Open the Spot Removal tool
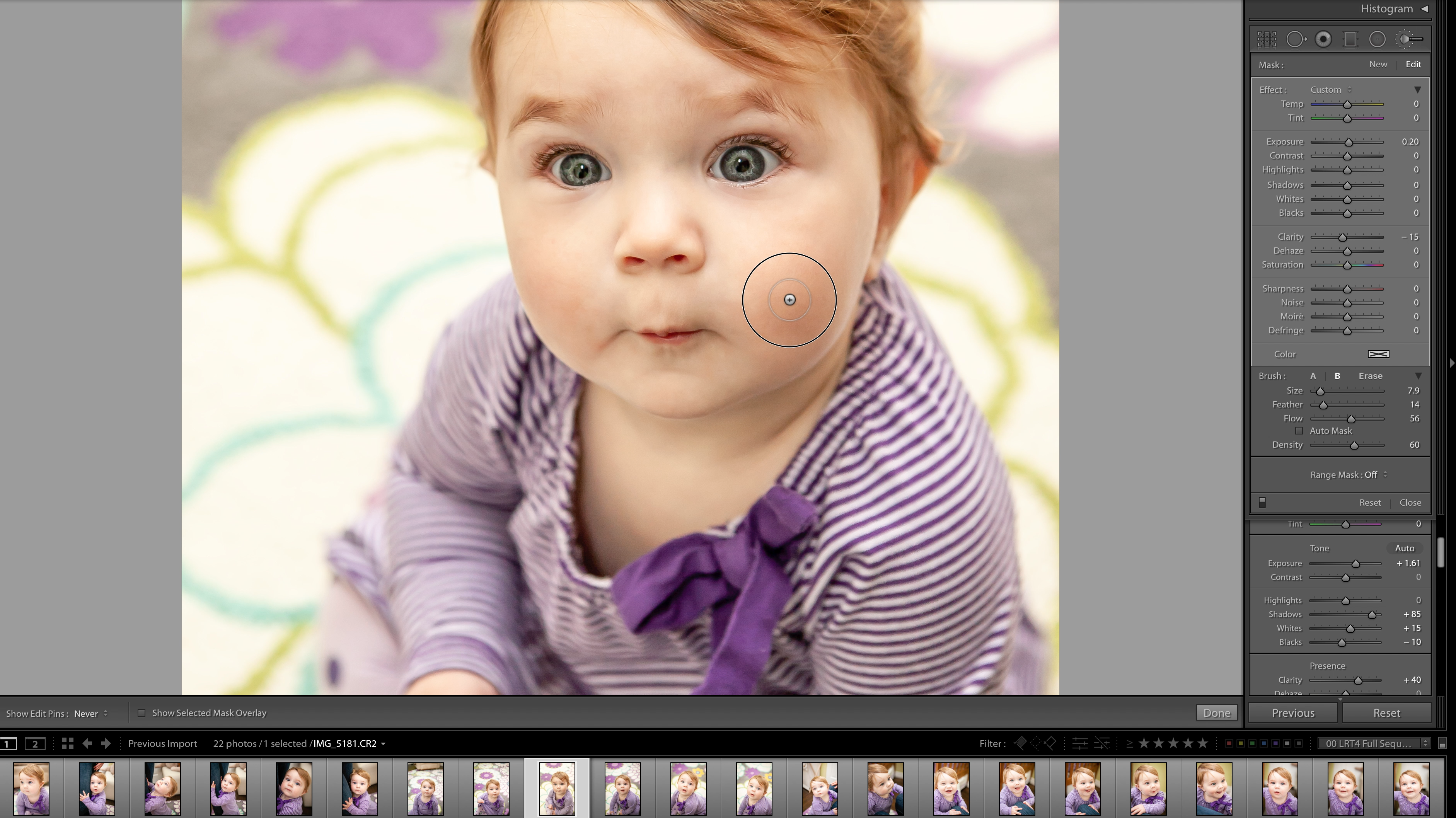This screenshot has height=818, width=1456. [1297, 38]
